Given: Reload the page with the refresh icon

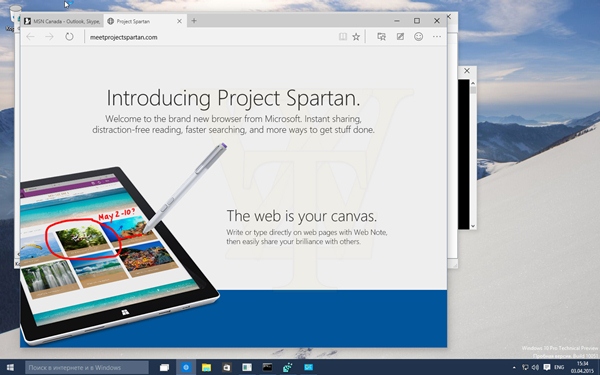Looking at the screenshot, I should 69,37.
